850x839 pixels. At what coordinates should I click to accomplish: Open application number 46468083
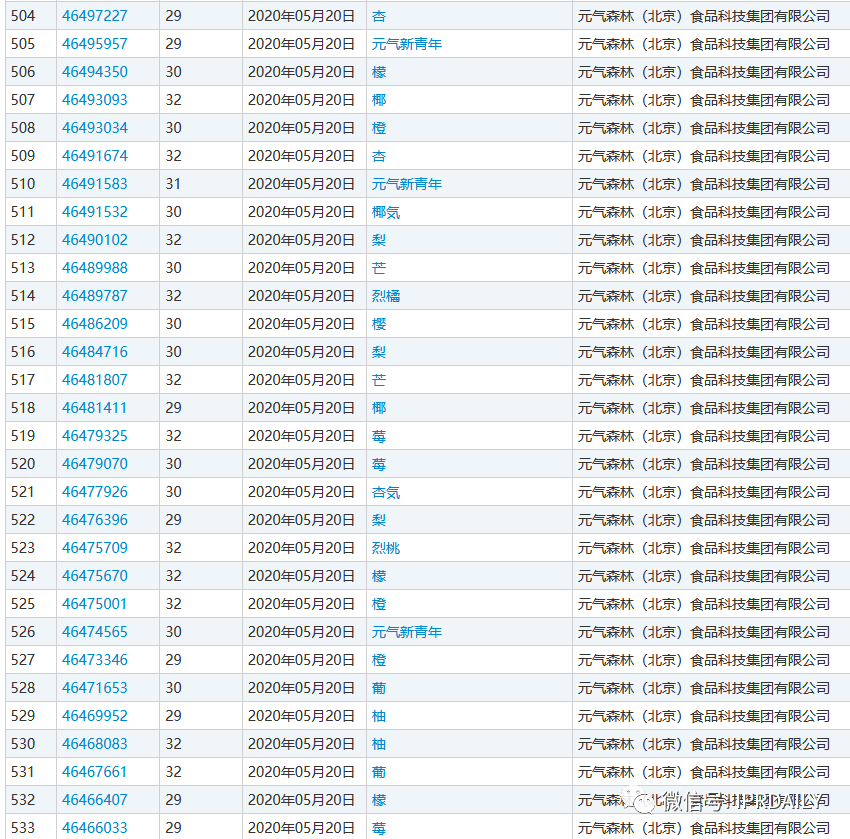pyautogui.click(x=95, y=744)
